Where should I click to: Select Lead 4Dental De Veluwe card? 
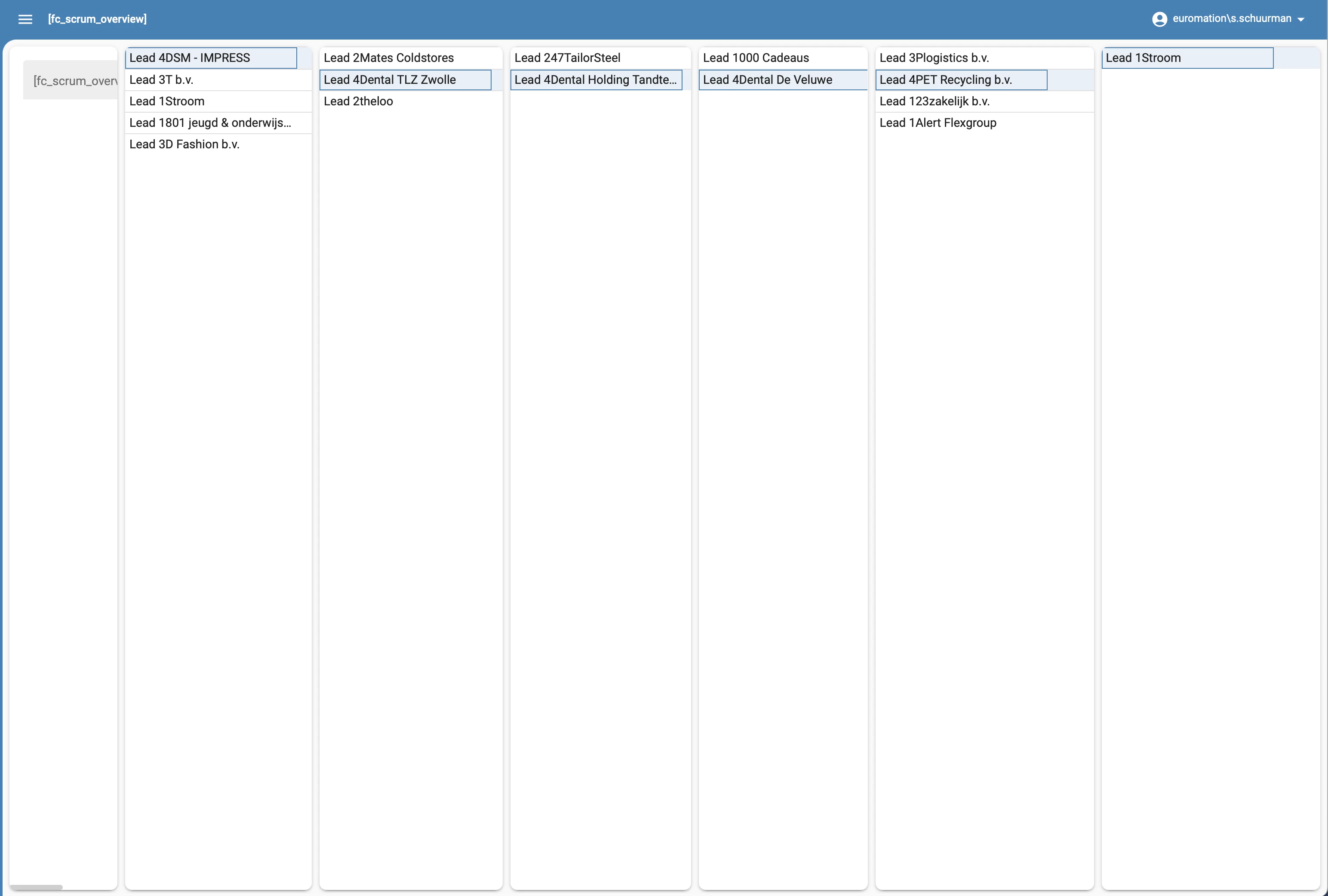pos(783,80)
